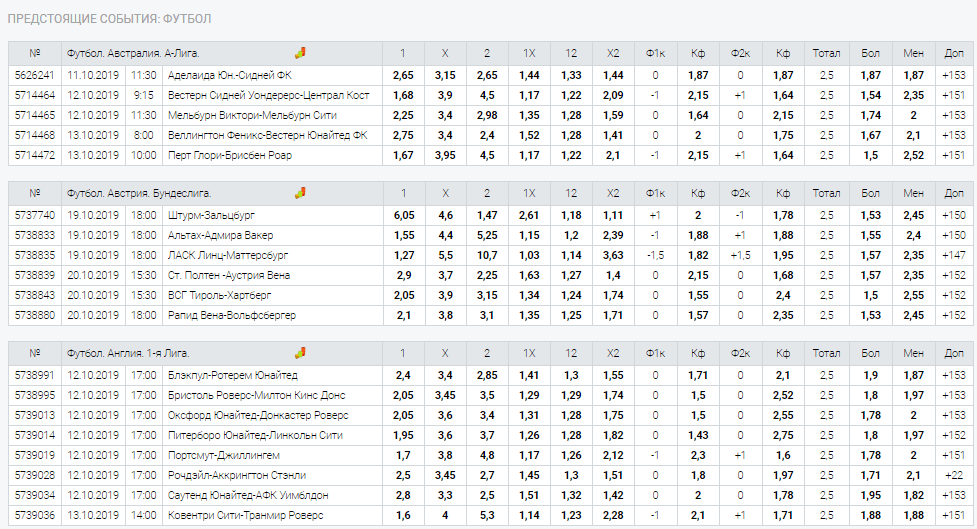Open match Альтах-Адмира Вакер

[x=220, y=236]
